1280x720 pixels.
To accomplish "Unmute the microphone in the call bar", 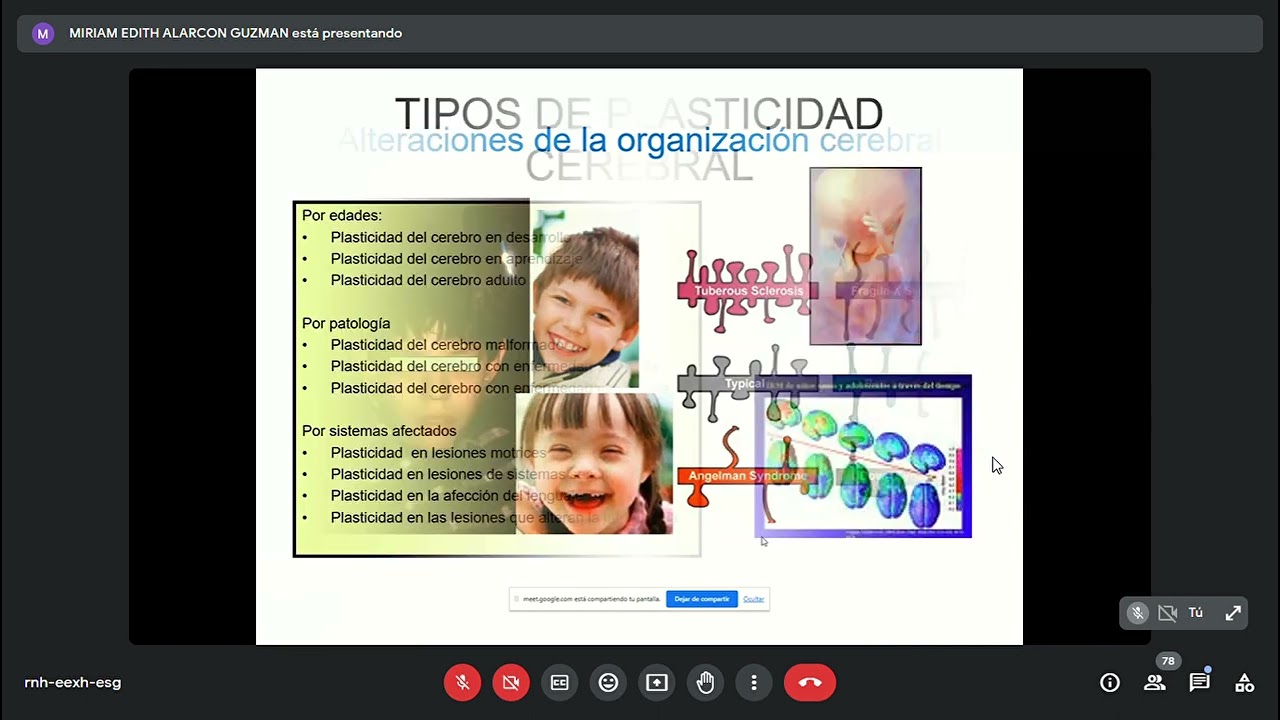I will coord(462,683).
